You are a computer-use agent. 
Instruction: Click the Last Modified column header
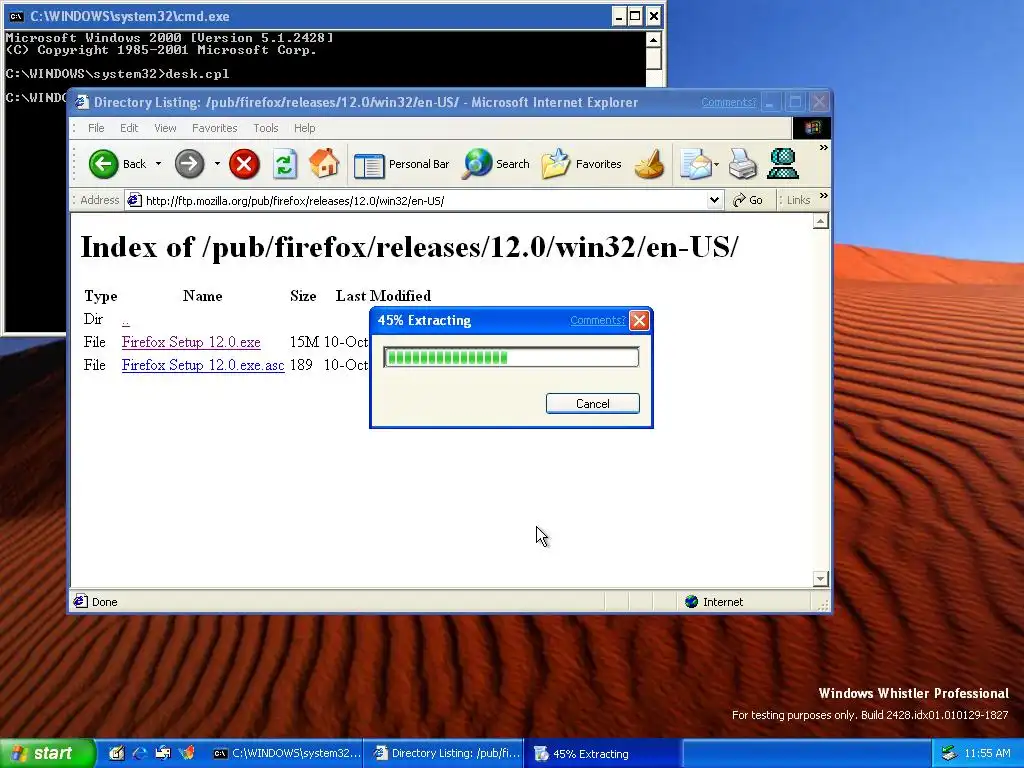(383, 296)
